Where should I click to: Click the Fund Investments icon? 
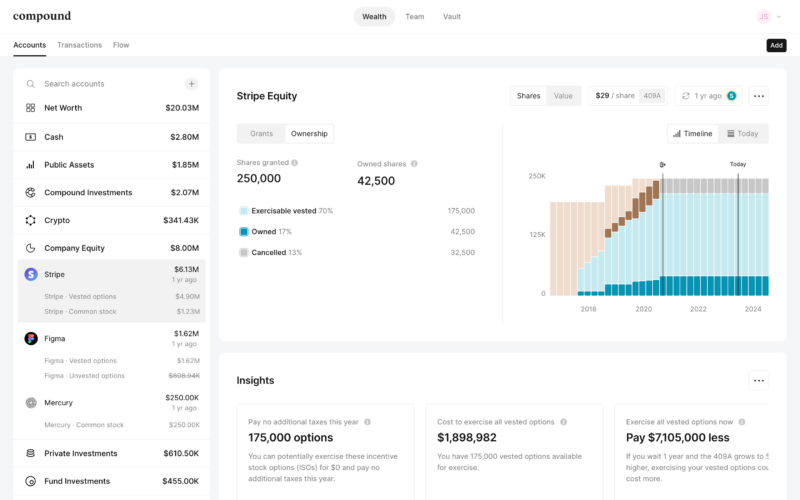[x=31, y=481]
